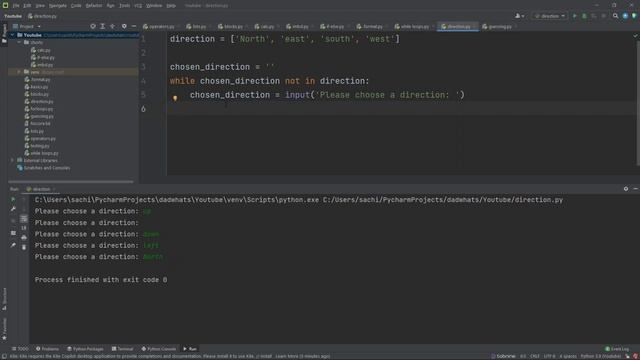Image resolution: width=640 pixels, height=360 pixels.
Task: Click Expand All icon in the Project panel header
Action: pos(102,26)
